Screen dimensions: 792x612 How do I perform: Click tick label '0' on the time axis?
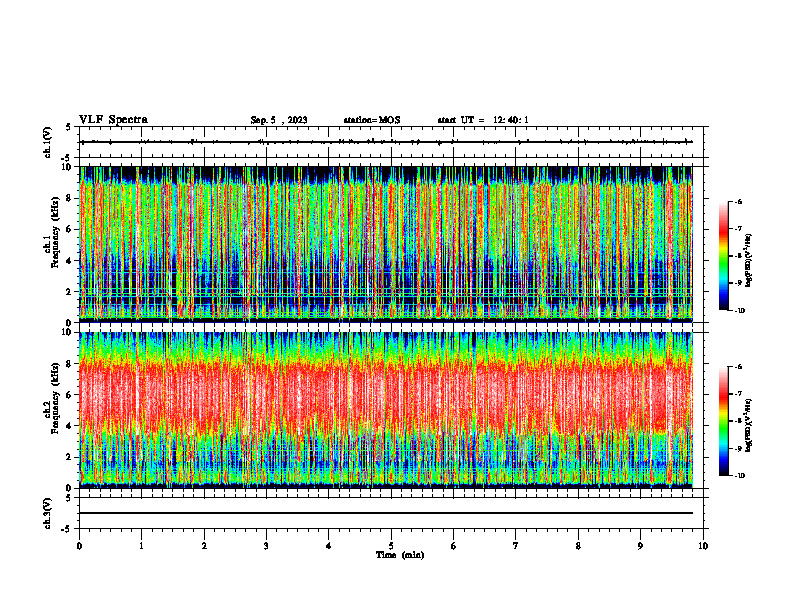[79, 546]
